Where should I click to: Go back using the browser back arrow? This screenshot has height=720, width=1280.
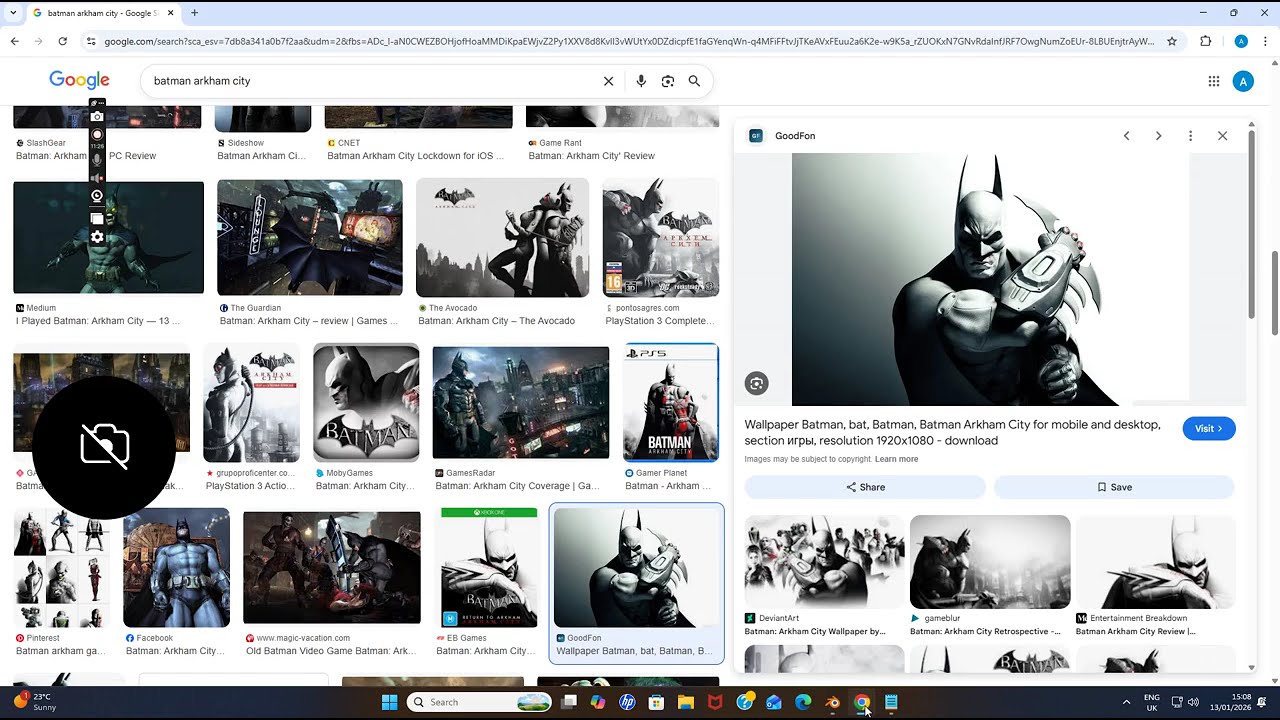click(14, 41)
